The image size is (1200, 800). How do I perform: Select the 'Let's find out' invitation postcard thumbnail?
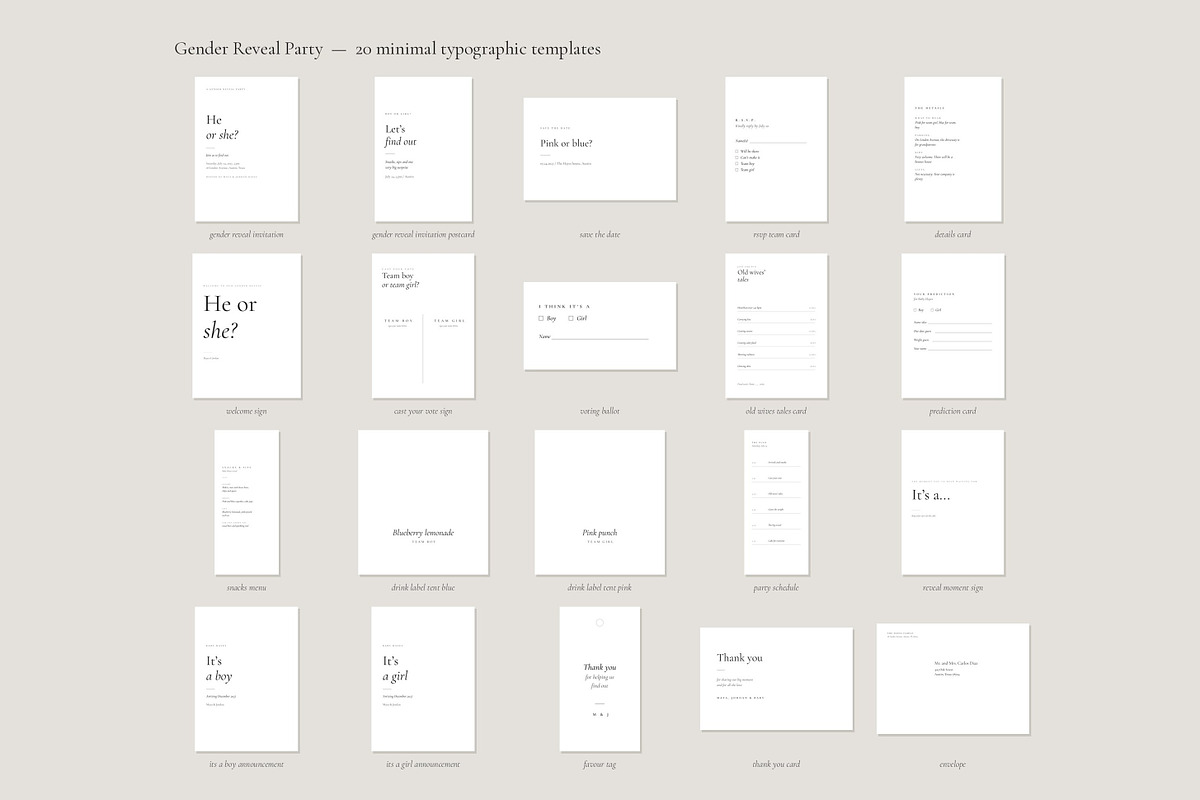(422, 149)
